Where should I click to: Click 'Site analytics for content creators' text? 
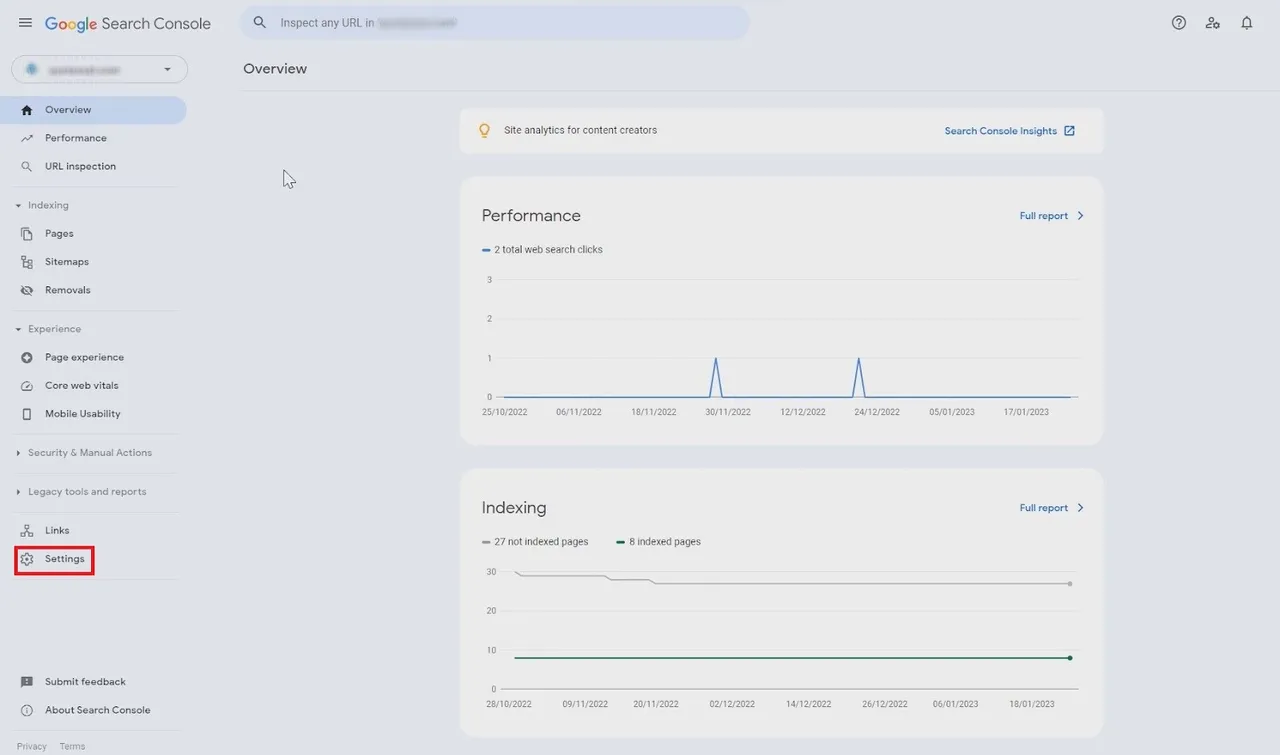pyautogui.click(x=580, y=130)
